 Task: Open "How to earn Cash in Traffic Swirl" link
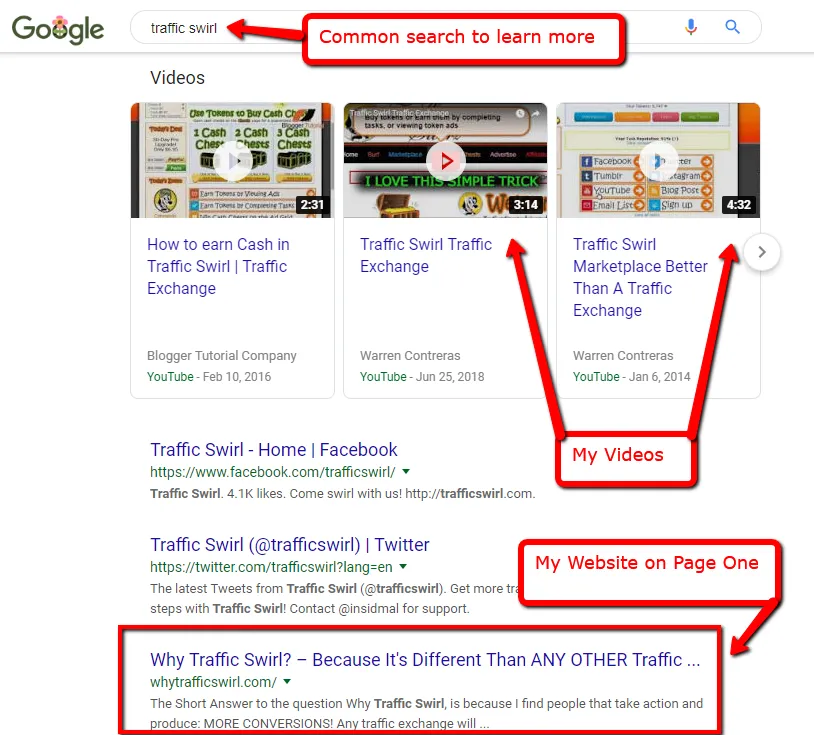[218, 266]
